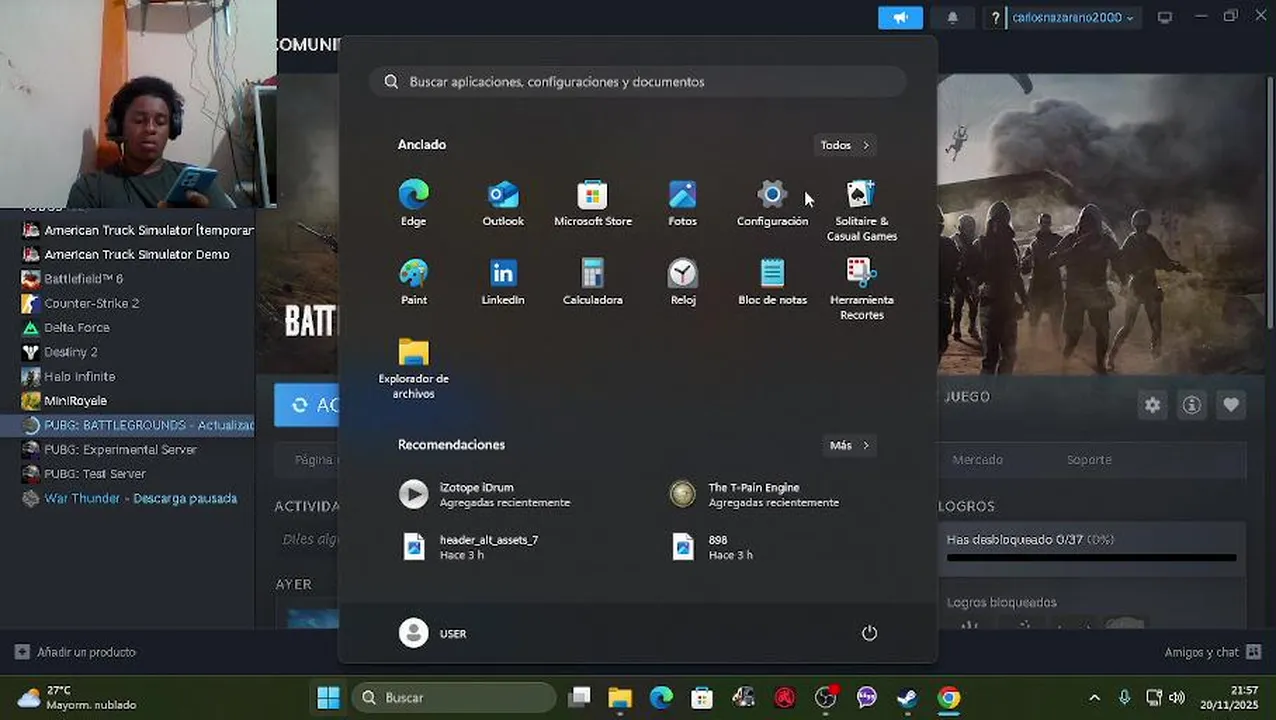Click the achievements progress bar in Steam

click(1091, 558)
